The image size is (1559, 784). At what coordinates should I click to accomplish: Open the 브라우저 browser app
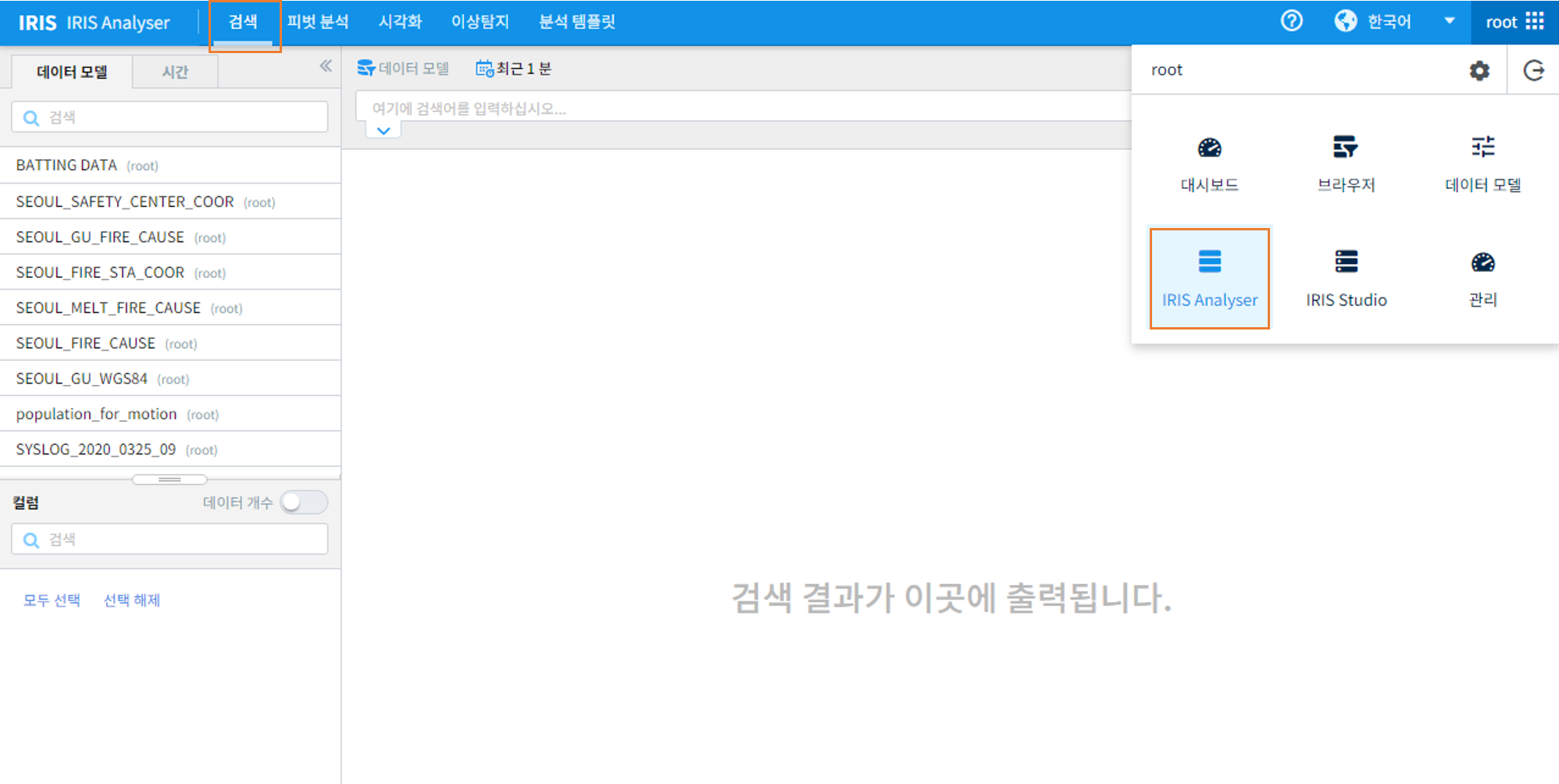(1346, 164)
